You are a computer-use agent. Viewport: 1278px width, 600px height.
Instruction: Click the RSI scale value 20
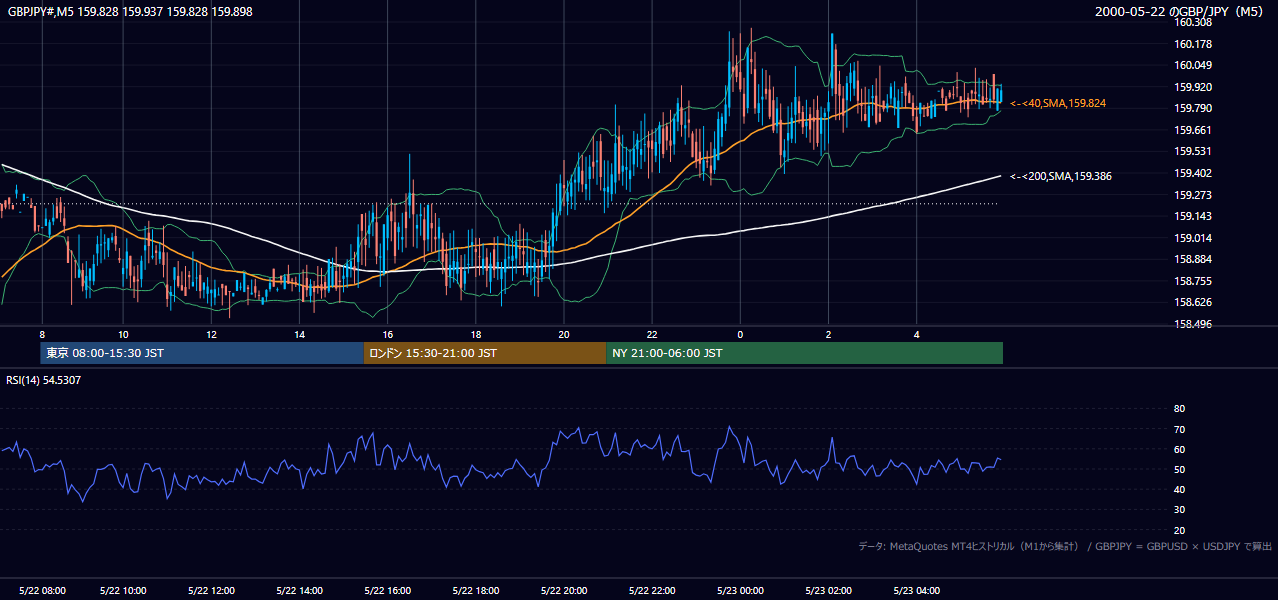pos(1179,530)
